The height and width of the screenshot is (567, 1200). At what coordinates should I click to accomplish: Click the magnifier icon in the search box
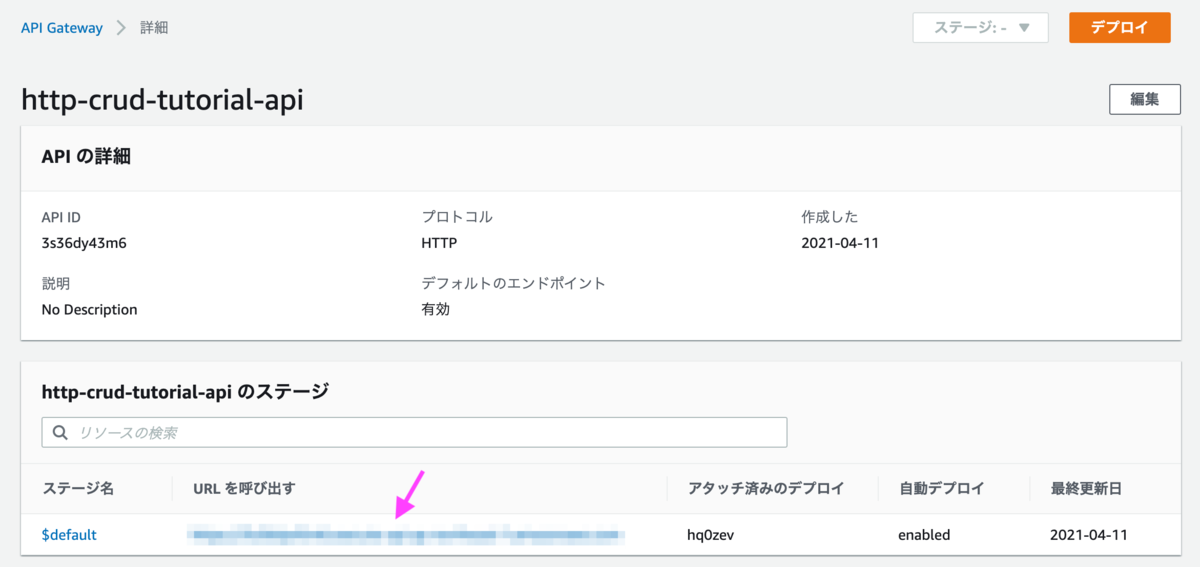point(60,433)
